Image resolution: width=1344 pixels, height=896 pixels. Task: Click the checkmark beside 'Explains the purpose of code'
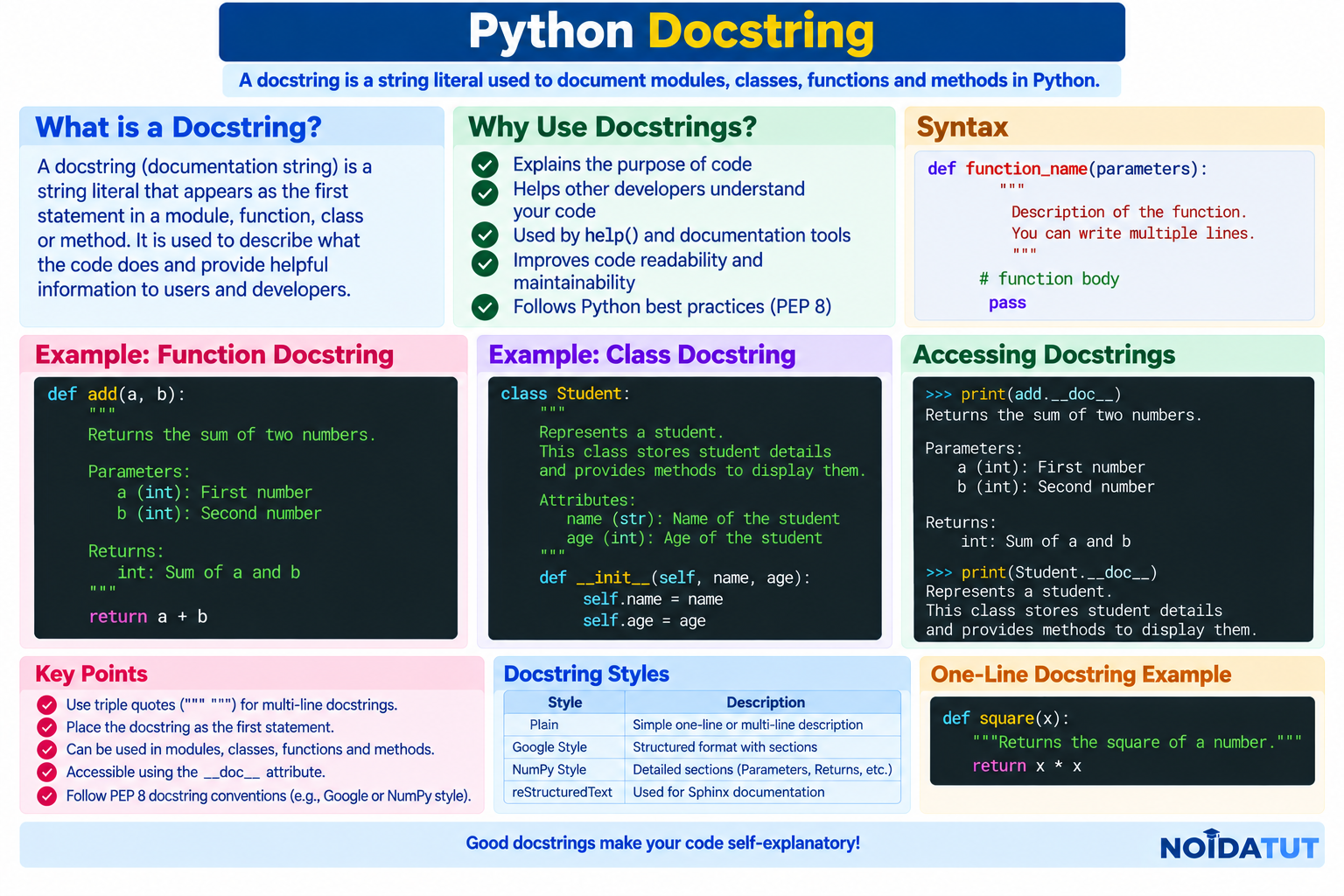[x=485, y=164]
